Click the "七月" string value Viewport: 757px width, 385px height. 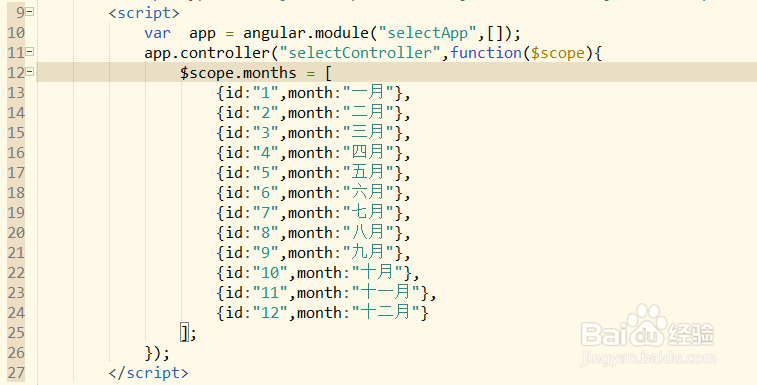[368, 213]
